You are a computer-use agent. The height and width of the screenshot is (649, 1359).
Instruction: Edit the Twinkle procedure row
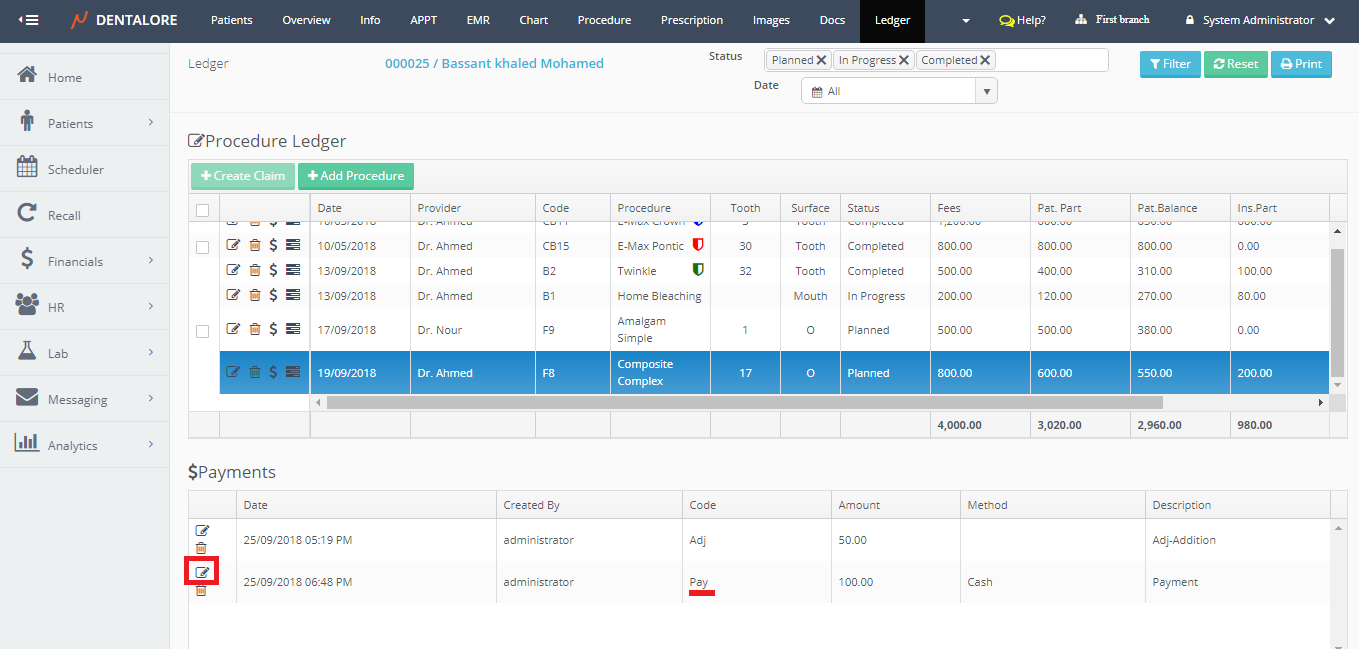coord(233,270)
